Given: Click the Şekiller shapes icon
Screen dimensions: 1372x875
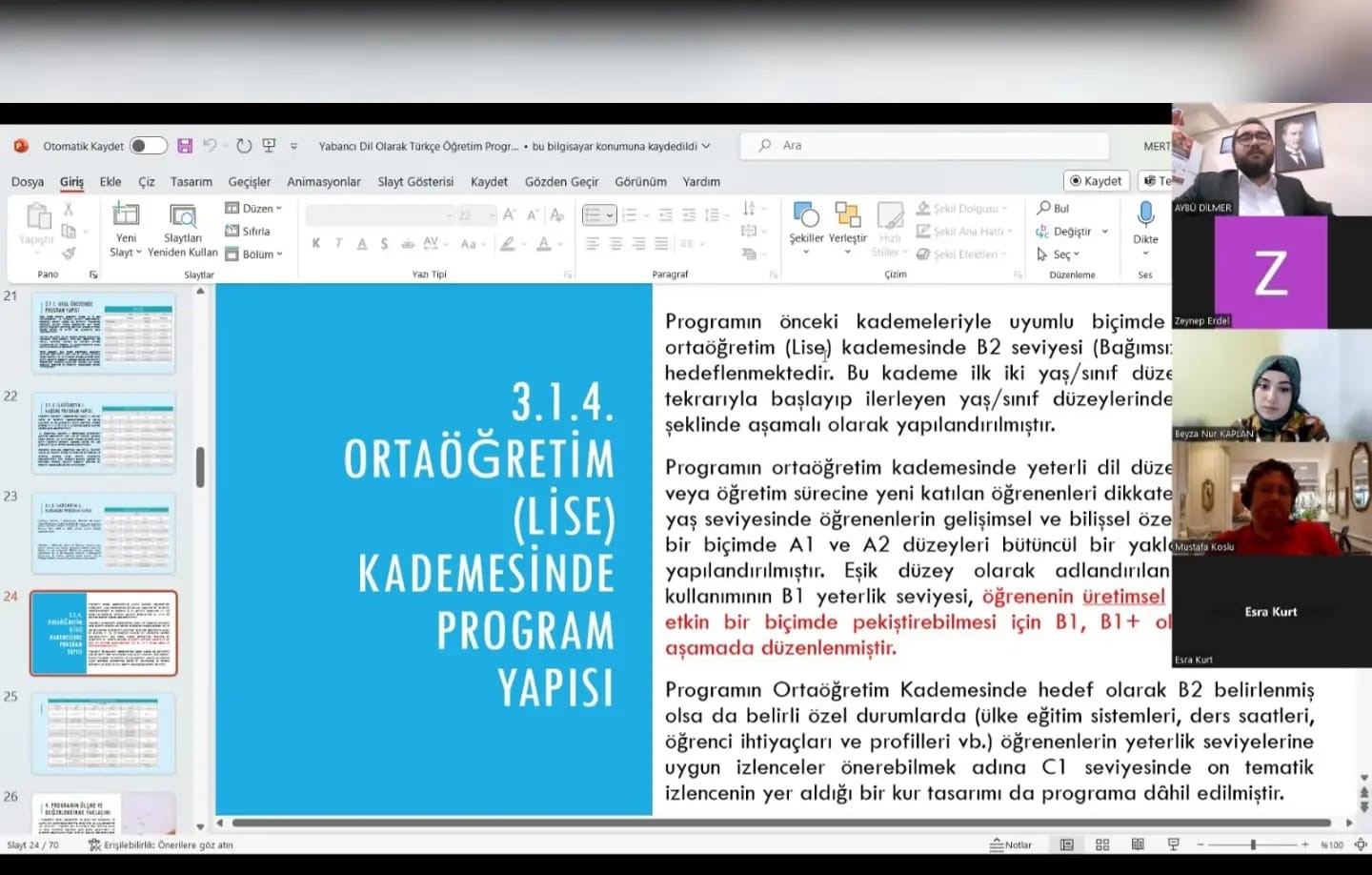Looking at the screenshot, I should [806, 215].
